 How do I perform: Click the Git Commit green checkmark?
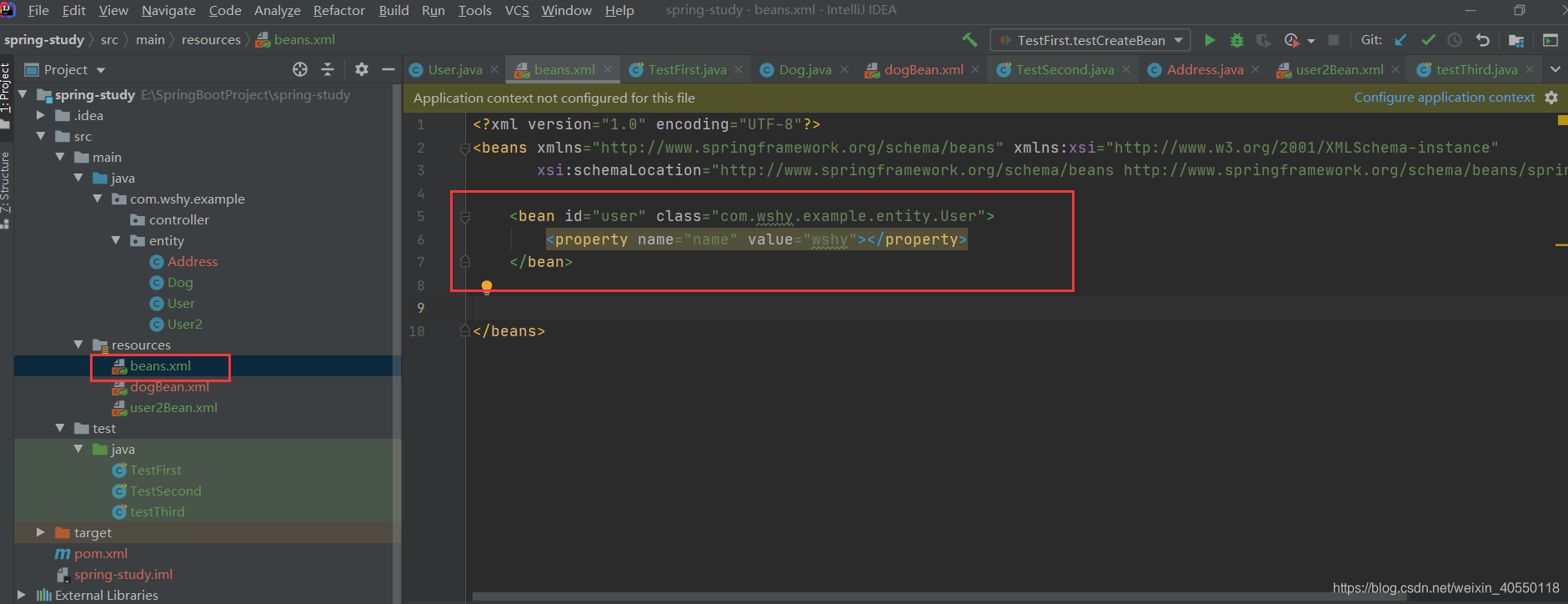(x=1428, y=39)
